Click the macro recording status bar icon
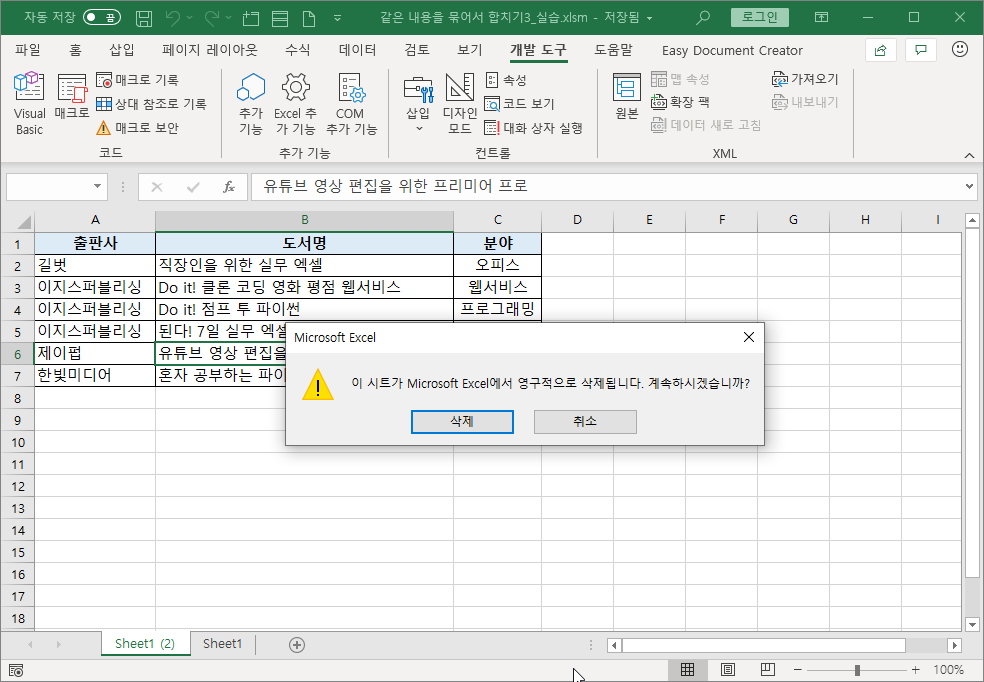Screen dimensions: 984x682 (16, 670)
